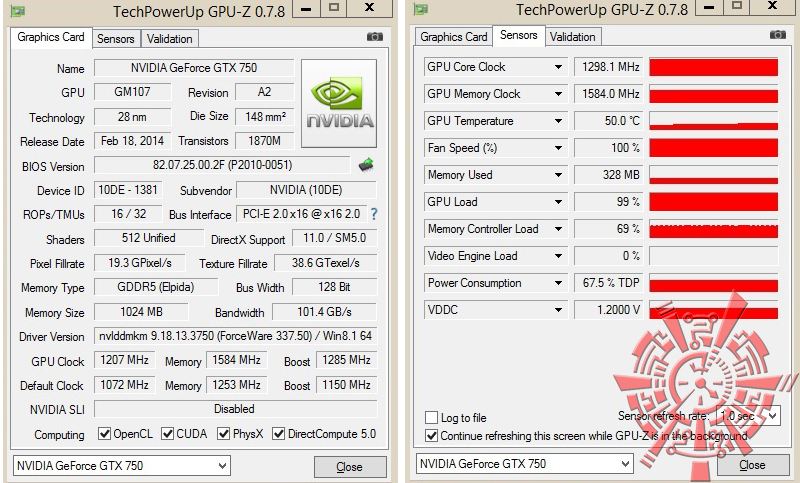Viewport: 800px width, 483px height.
Task: Click the BIOS save chip icon
Action: click(366, 165)
